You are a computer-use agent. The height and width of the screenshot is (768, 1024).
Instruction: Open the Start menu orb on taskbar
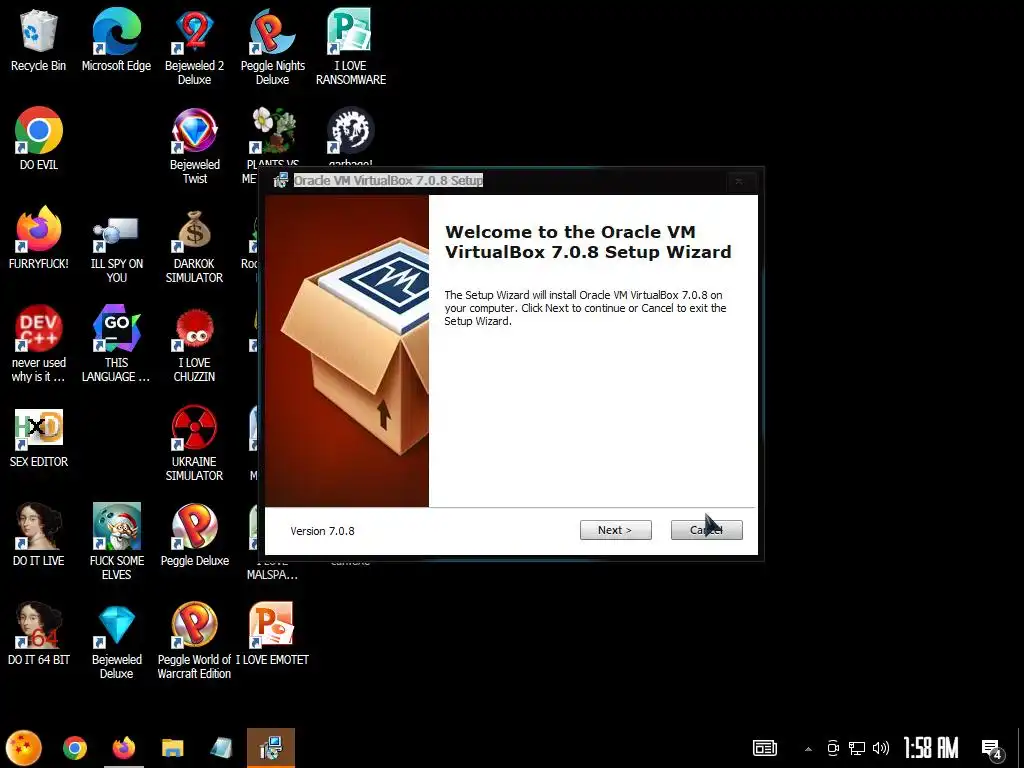point(24,748)
